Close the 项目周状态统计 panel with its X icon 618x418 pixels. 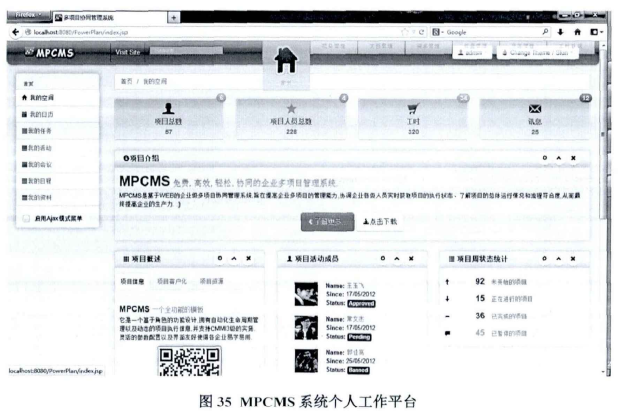577,259
